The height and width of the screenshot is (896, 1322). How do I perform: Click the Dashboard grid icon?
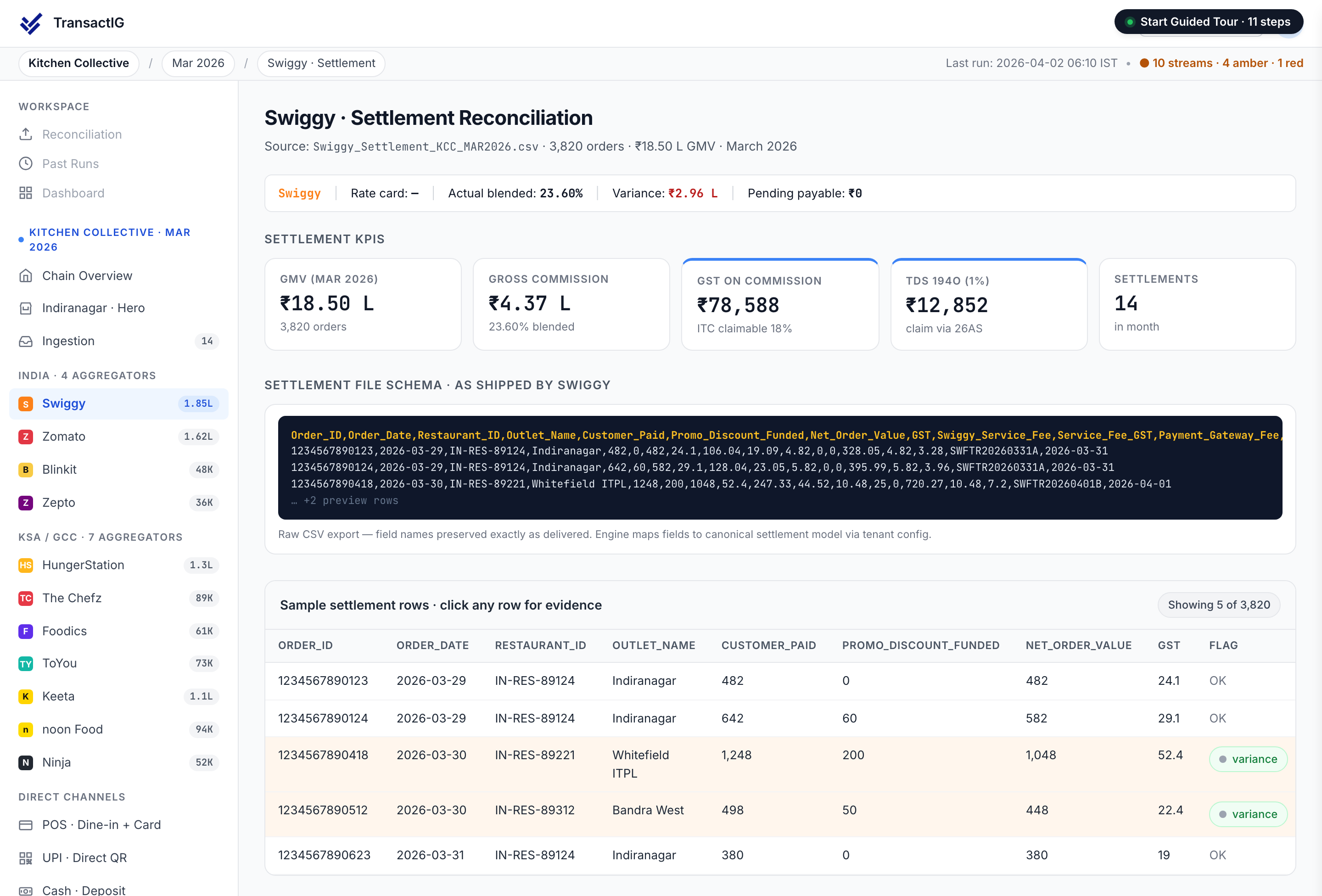[26, 193]
